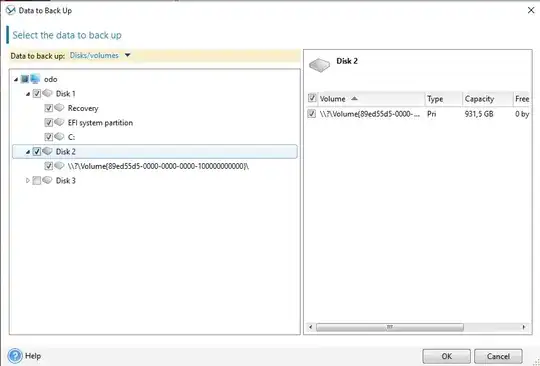Toggle the odo machine checkbox
Screen dimensions: 540x366
[24, 79]
